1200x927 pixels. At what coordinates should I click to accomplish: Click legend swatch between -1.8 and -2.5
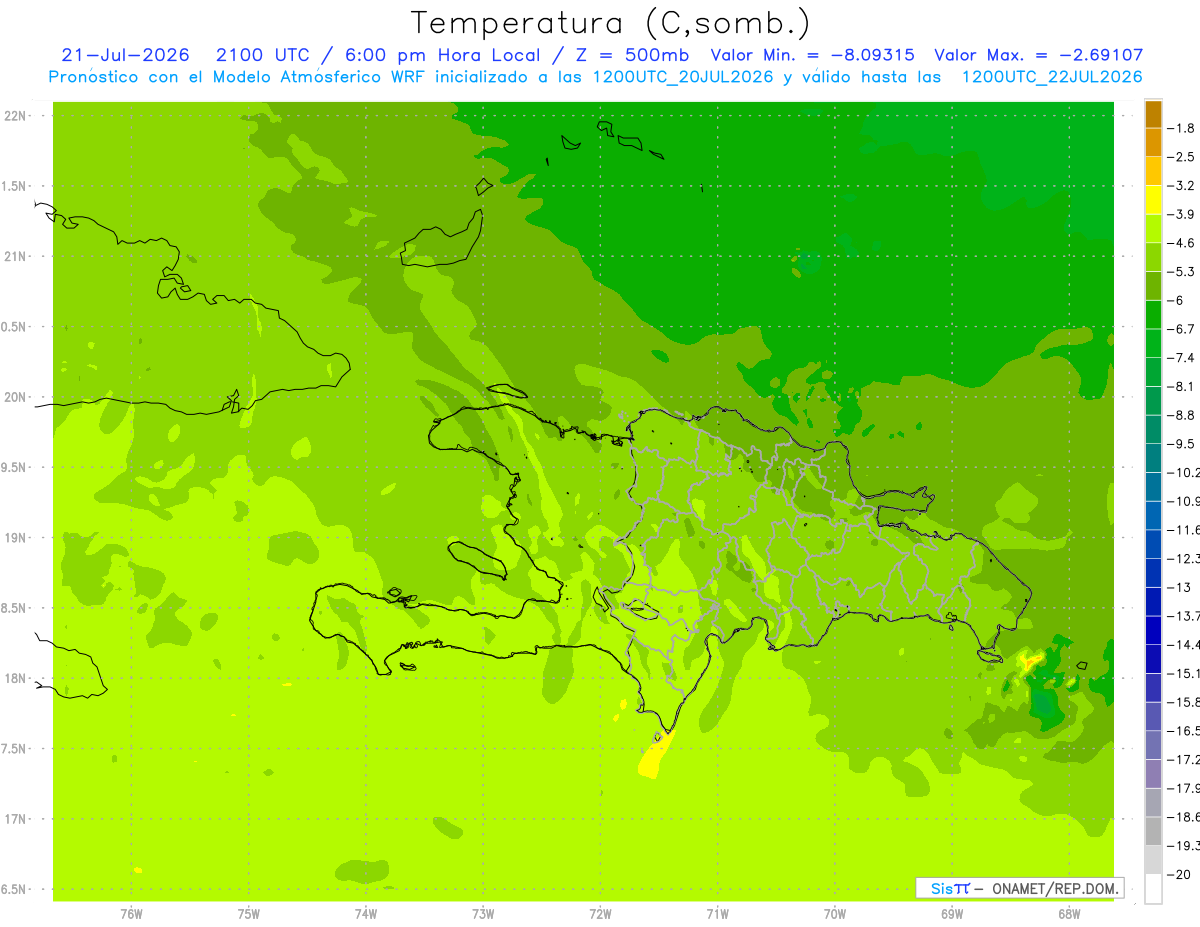click(x=1153, y=142)
